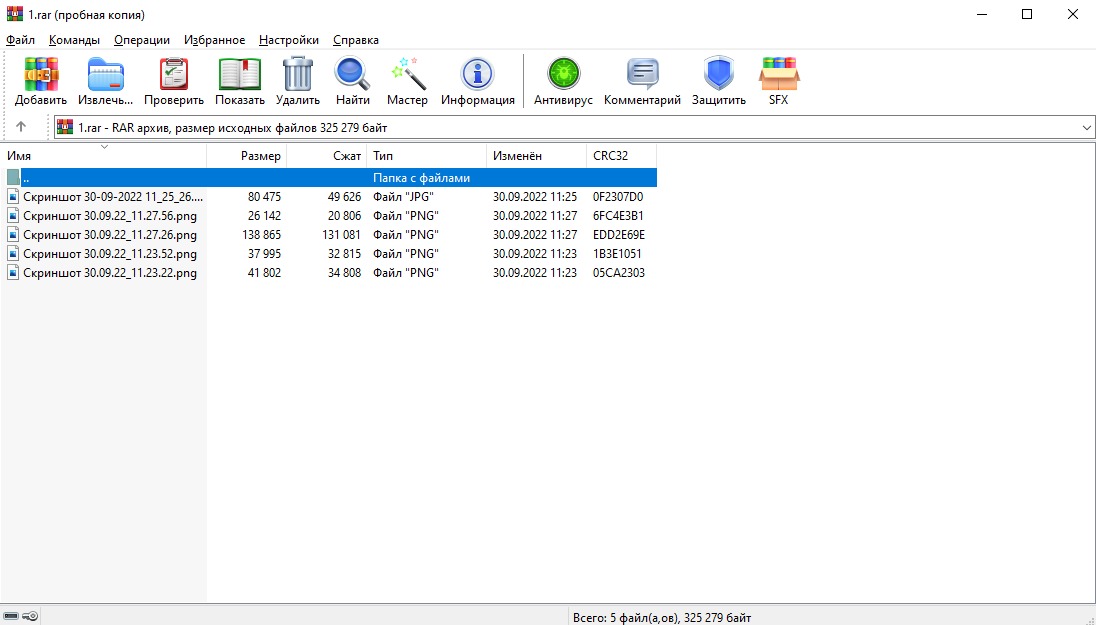Expand the archive path dropdown arrow
The width and height of the screenshot is (1096, 625).
point(1087,128)
